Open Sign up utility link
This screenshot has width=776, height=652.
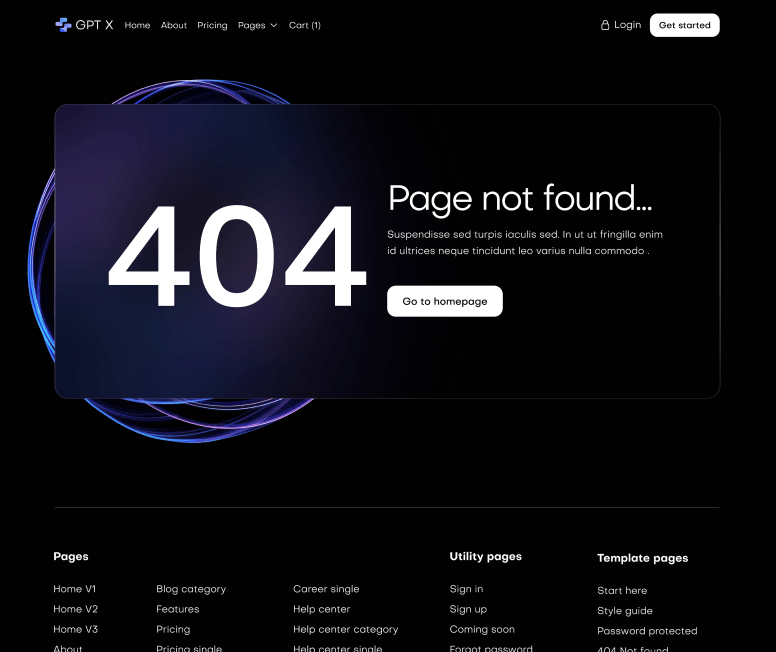[x=468, y=609]
